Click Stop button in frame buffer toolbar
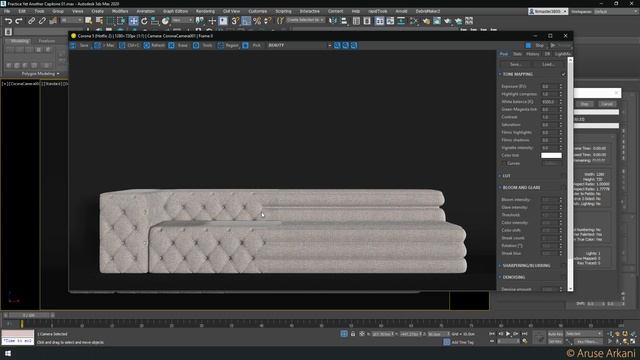The image size is (640, 360). [536, 45]
